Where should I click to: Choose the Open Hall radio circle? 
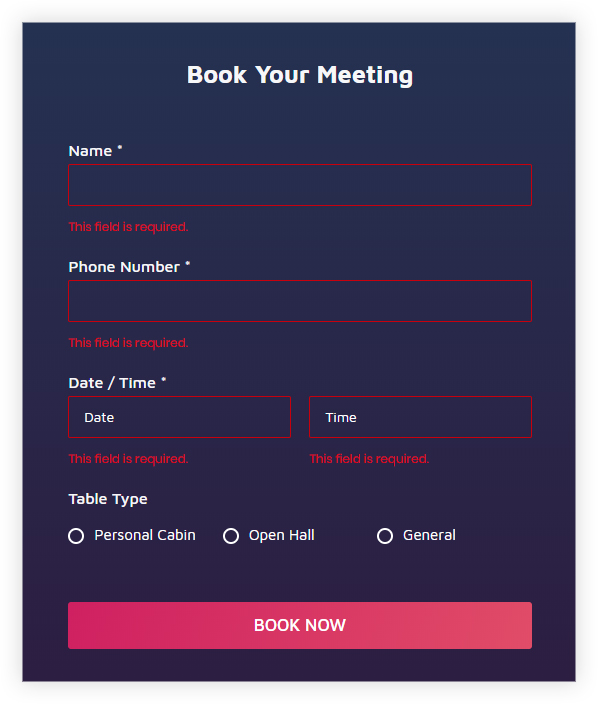click(x=231, y=536)
